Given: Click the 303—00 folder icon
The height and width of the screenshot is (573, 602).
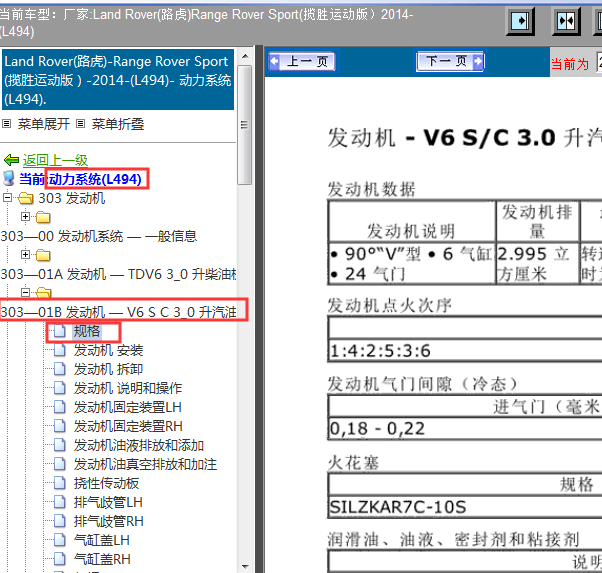Looking at the screenshot, I should (x=43, y=217).
